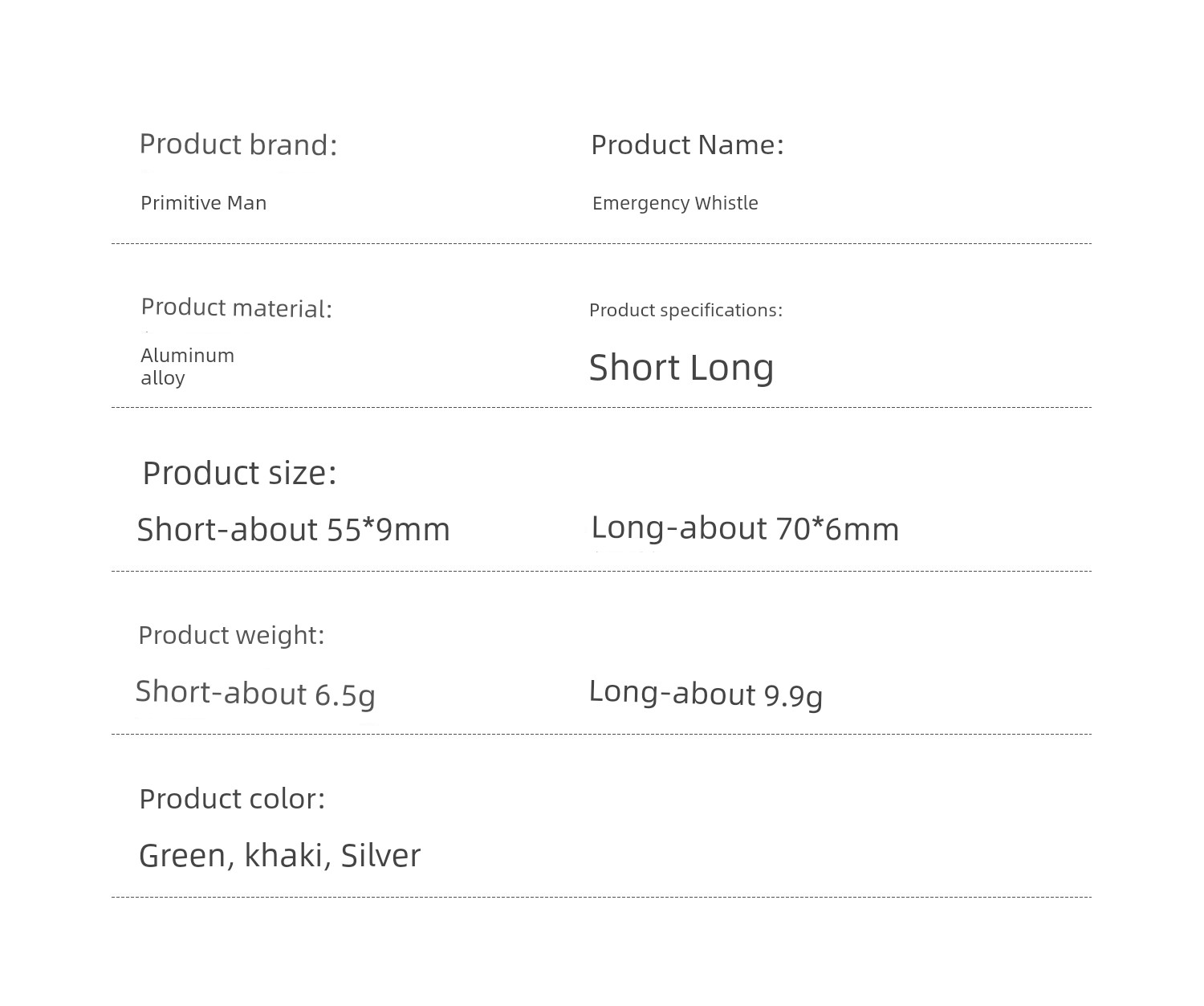Click the 'Product size:' heading
1204x1006 pixels.
click(x=239, y=473)
